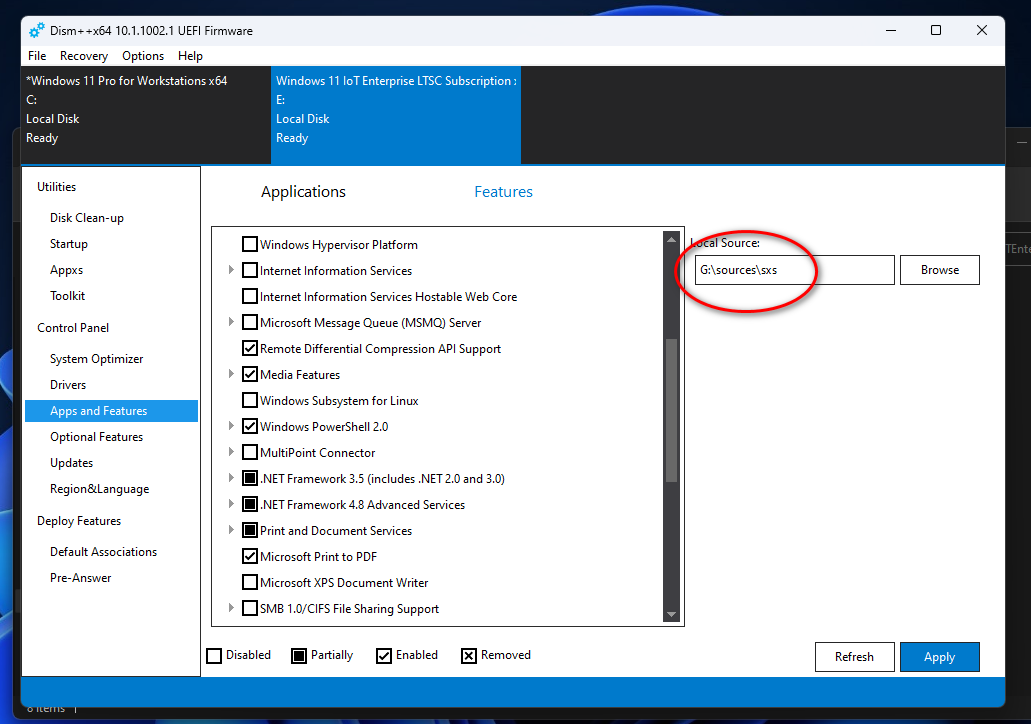Open Startup in sidebar
This screenshot has width=1031, height=724.
coord(68,244)
